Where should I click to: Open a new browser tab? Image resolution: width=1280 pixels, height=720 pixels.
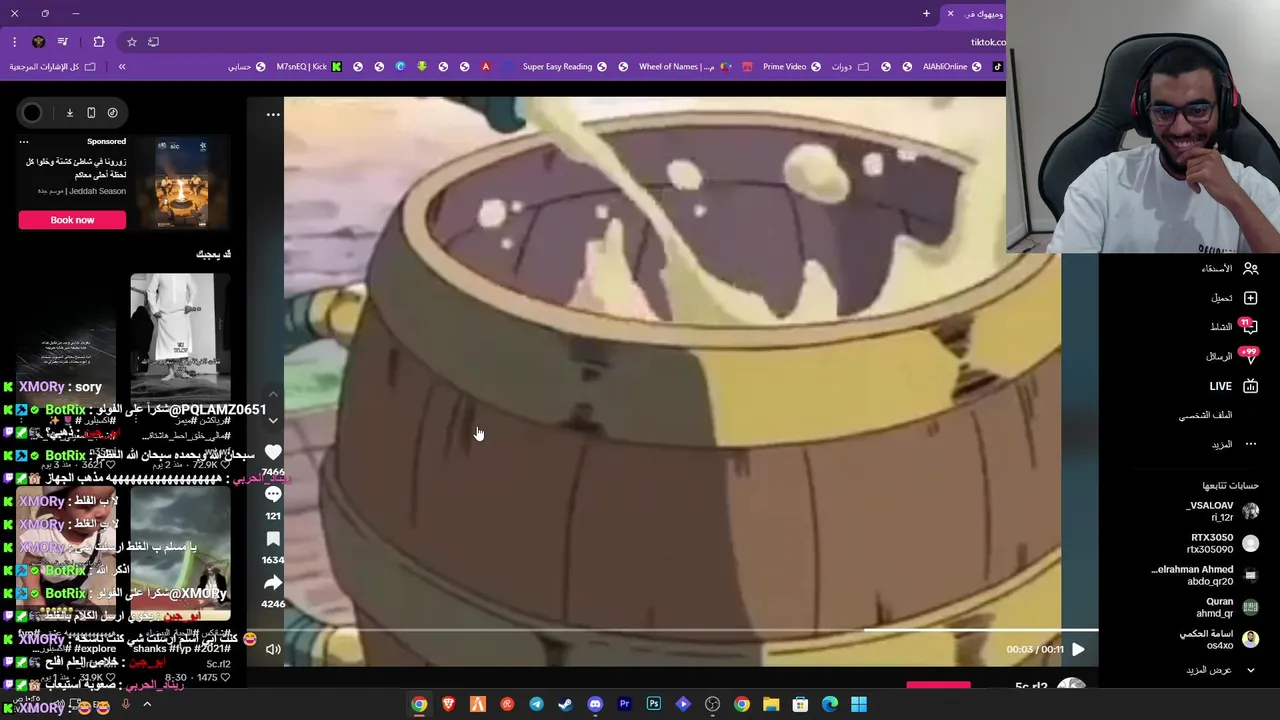coord(926,14)
